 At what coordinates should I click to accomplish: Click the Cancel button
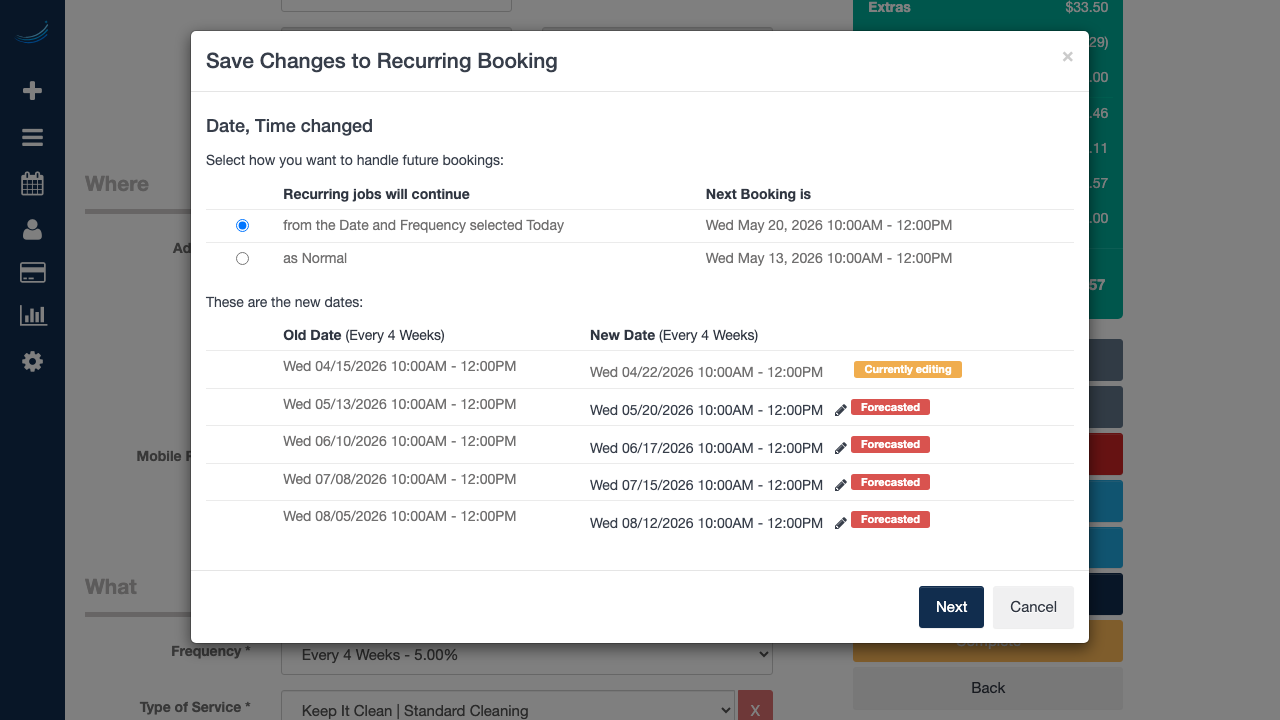[x=1033, y=607]
